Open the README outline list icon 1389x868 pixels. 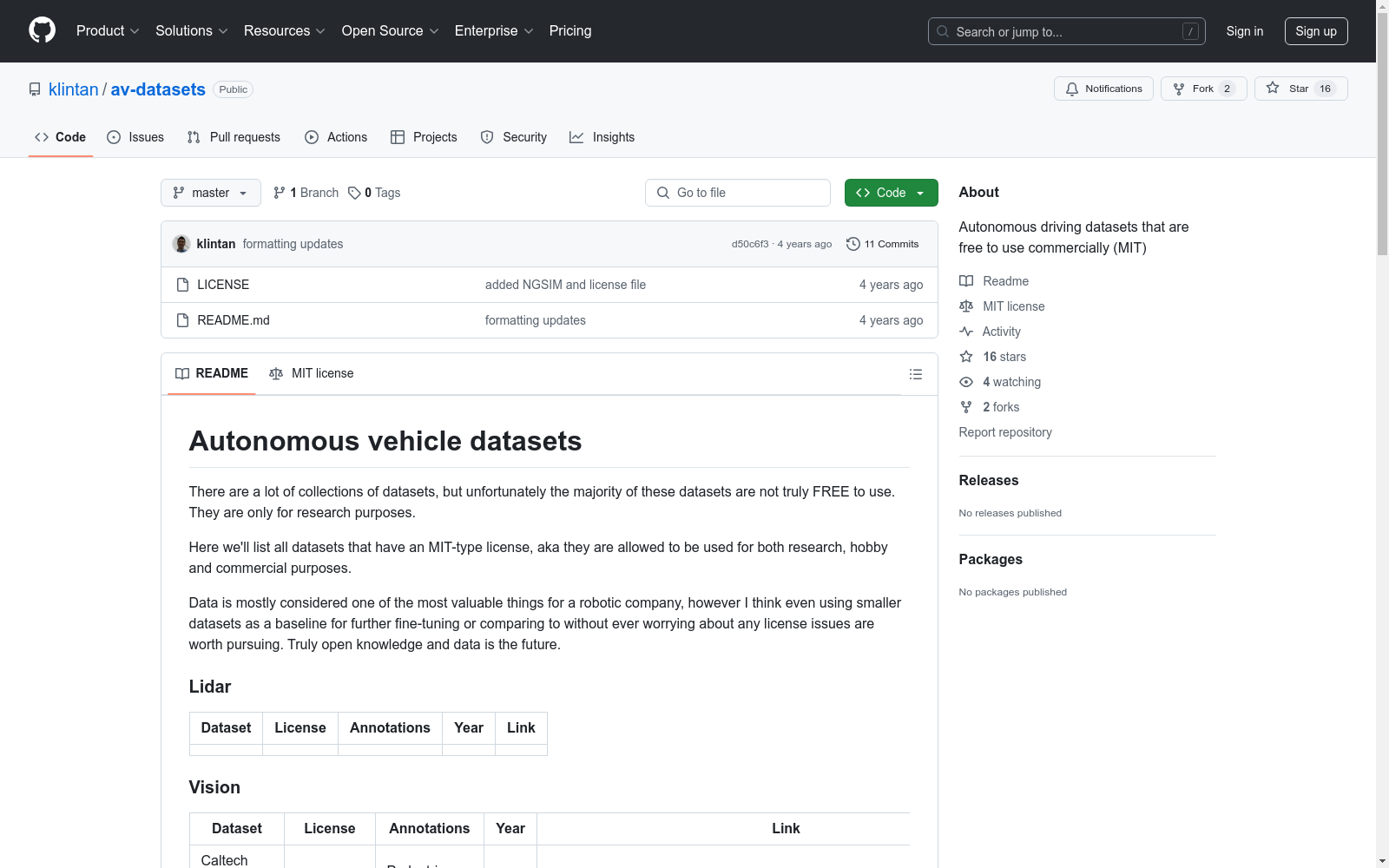coord(915,374)
